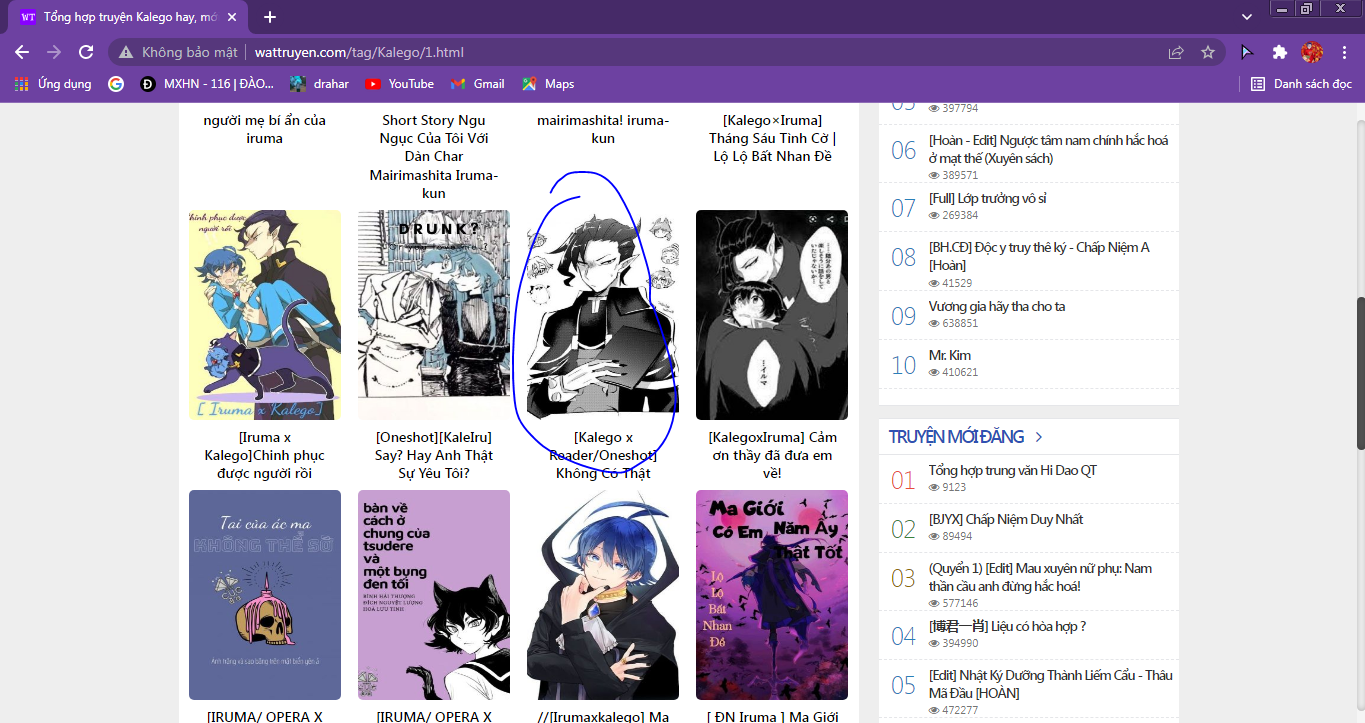Go forward in browser history

(x=54, y=52)
